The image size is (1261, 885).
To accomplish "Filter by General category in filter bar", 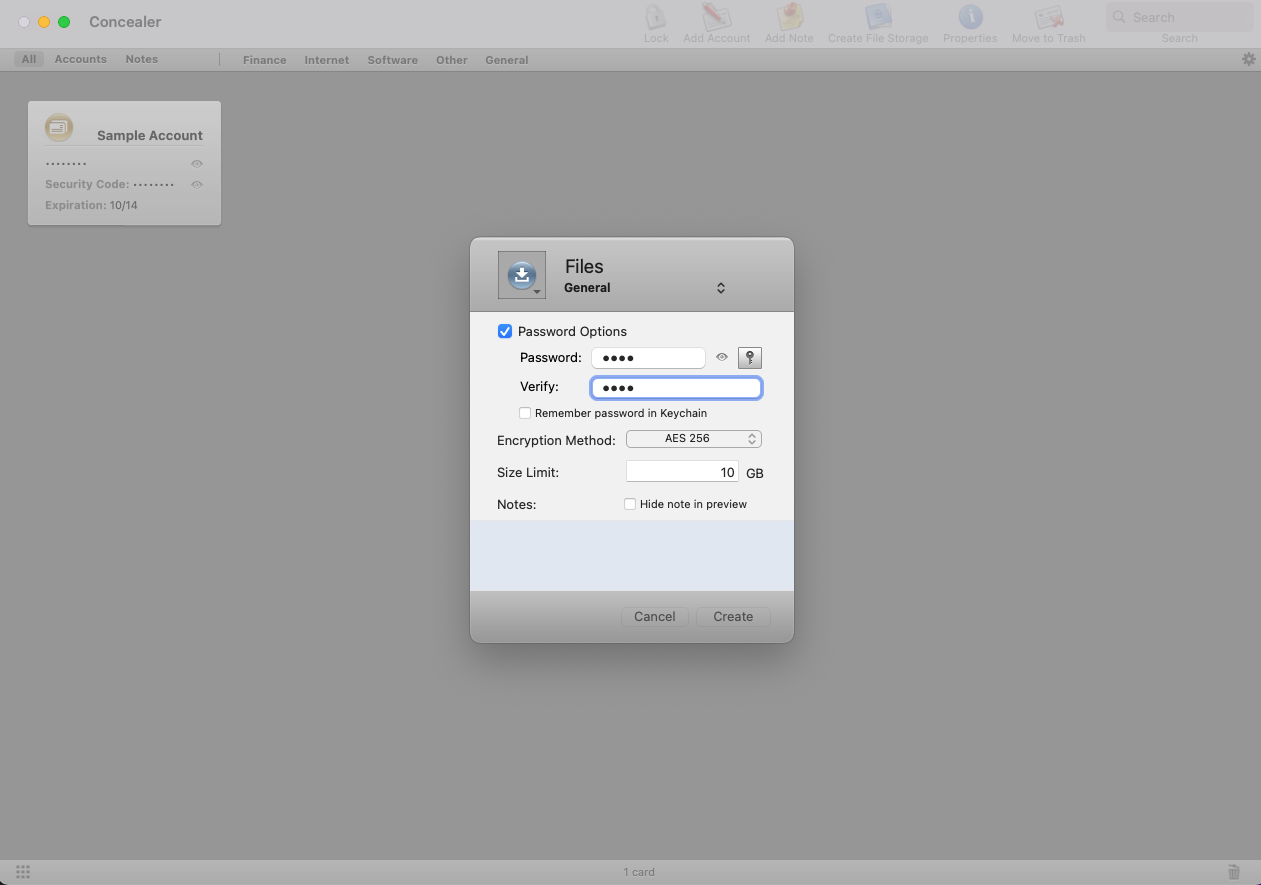I will [507, 60].
